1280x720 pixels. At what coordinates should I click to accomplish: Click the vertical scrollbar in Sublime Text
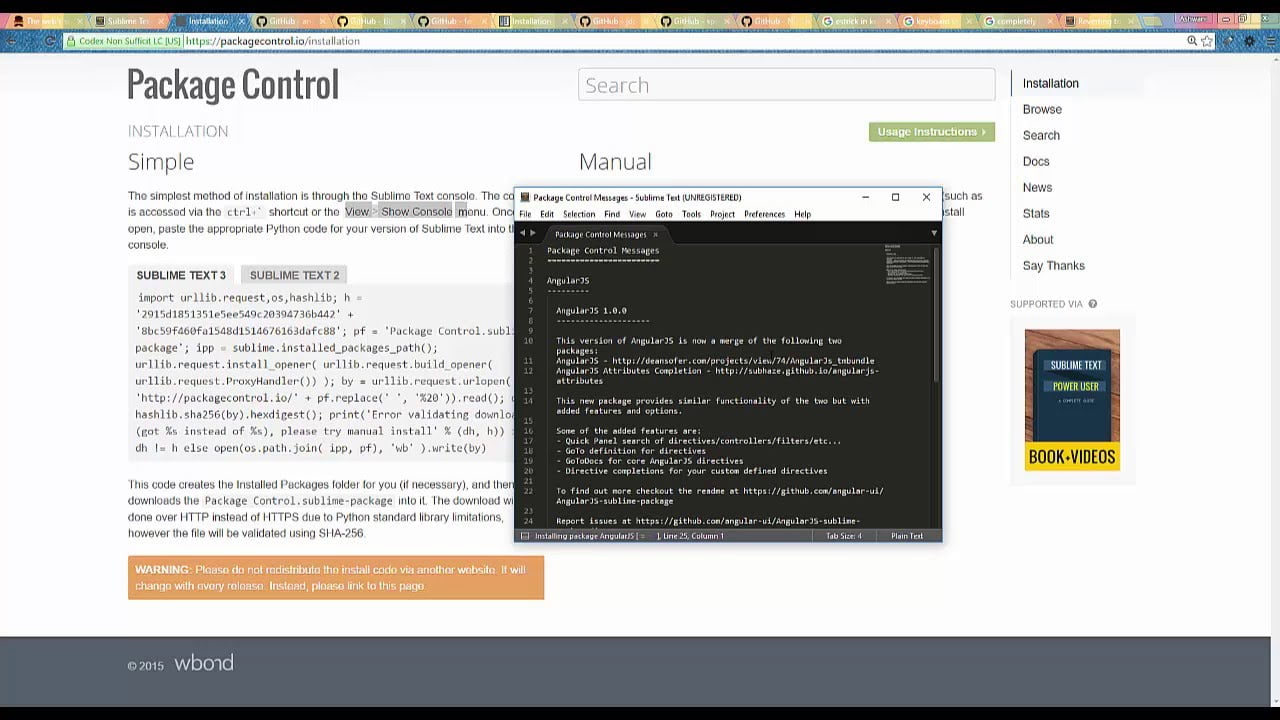click(937, 314)
